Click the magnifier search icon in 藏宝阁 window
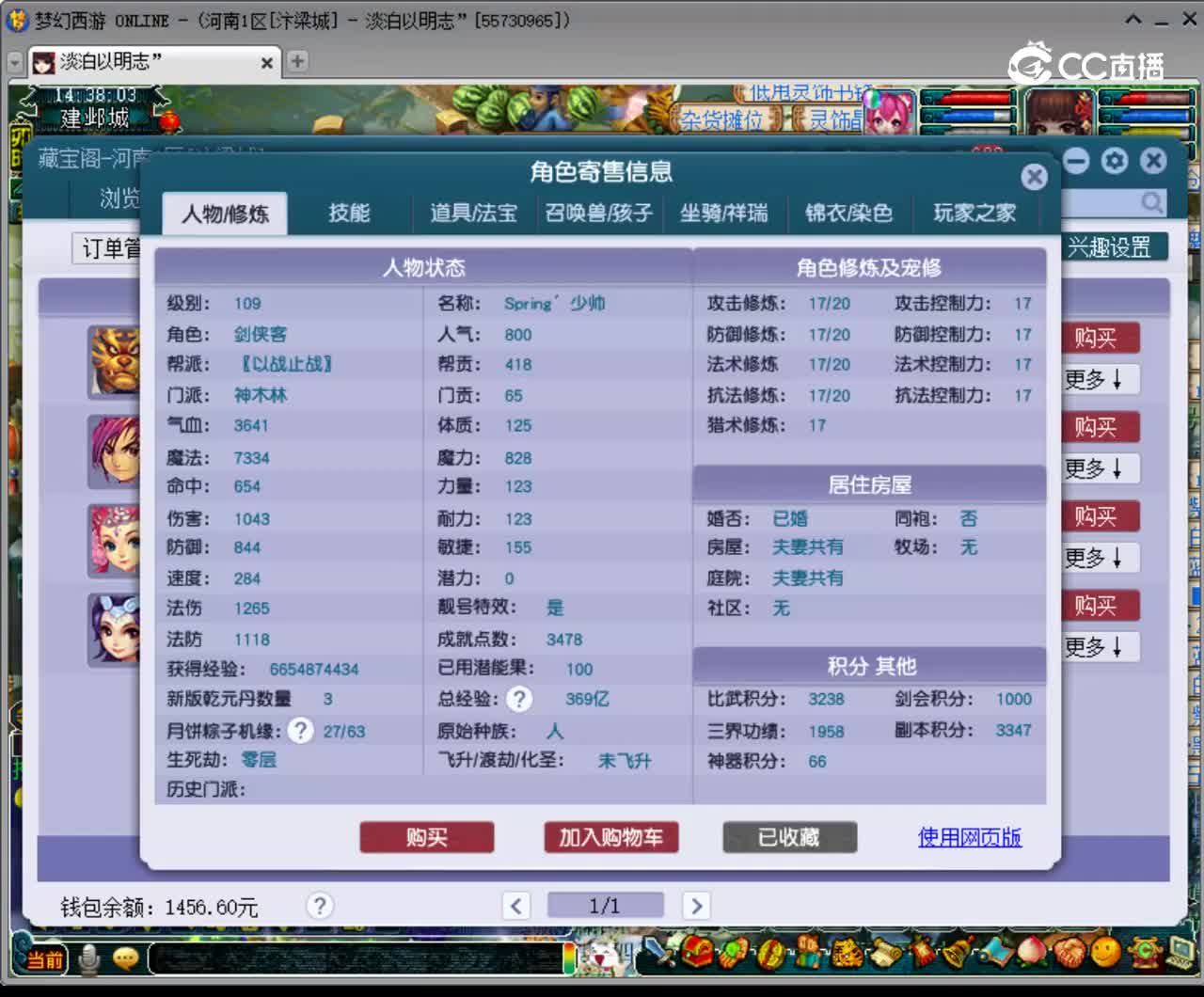Screen dimensions: 1204x997 click(x=1151, y=202)
